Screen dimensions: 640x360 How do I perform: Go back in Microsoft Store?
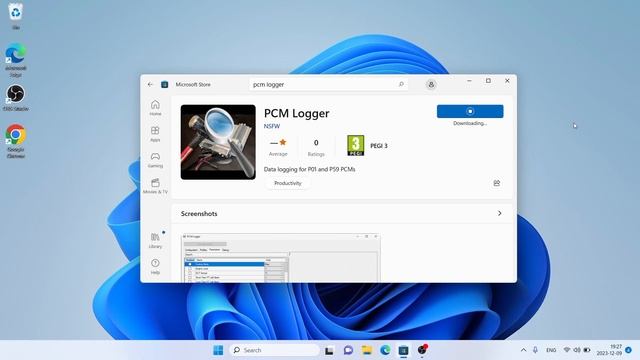coord(150,84)
